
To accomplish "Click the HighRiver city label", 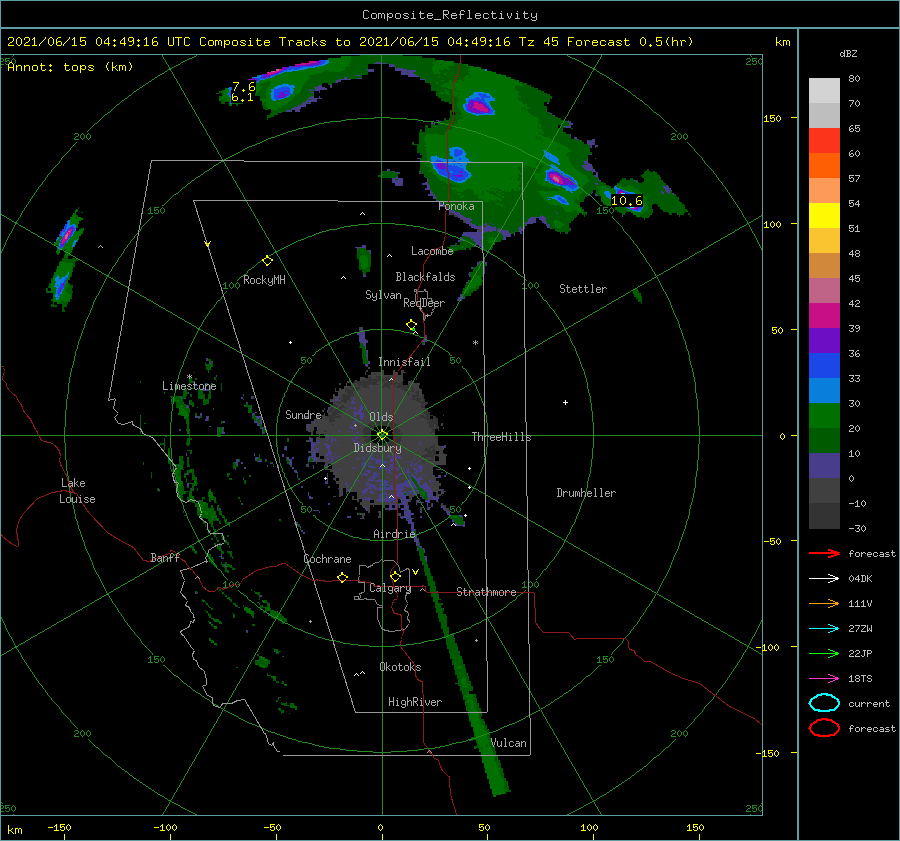I will (x=415, y=702).
